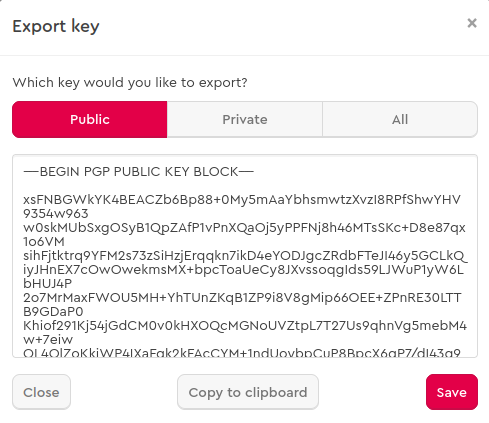Choose the All keys export option
Image resolution: width=489 pixels, height=423 pixels.
coord(400,119)
